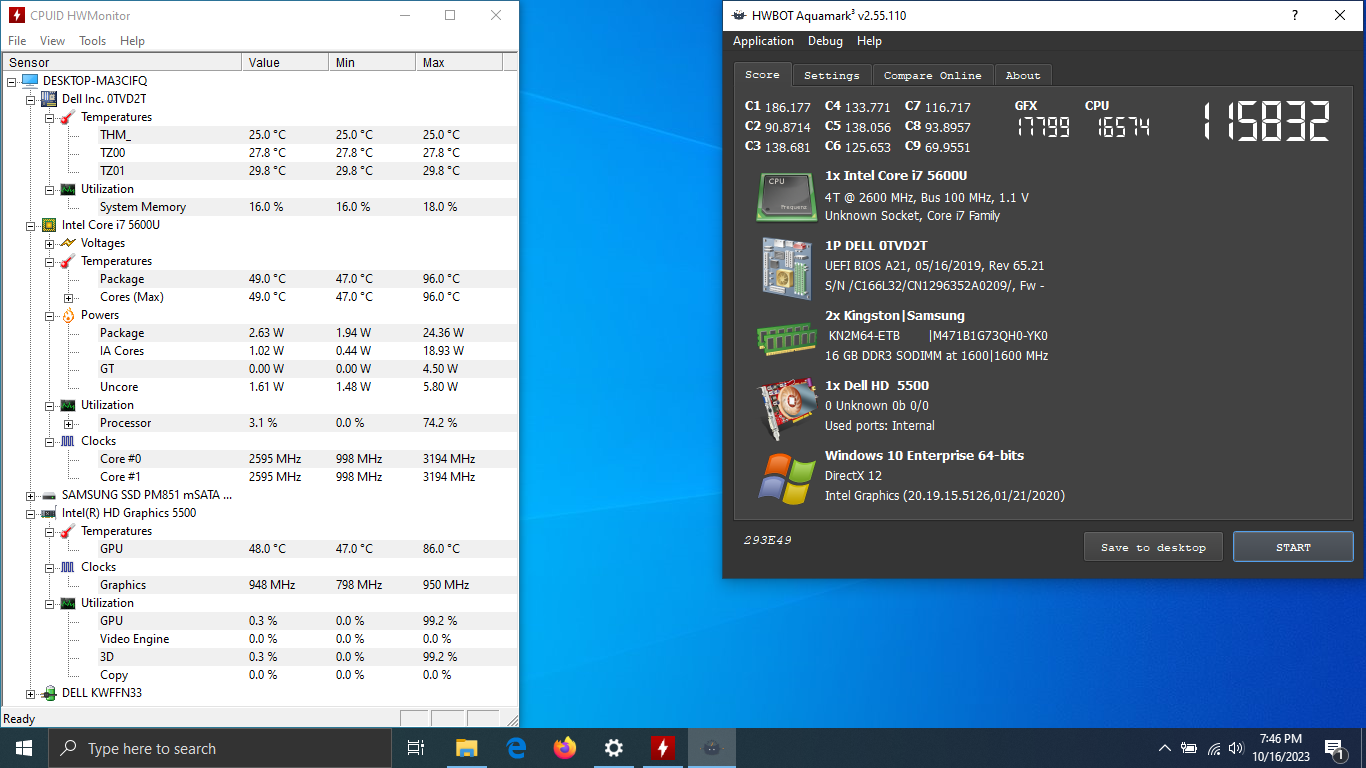Collapse the DESKTOP-MA3CIFQ tree node
Viewport: 1366px width, 768px height.
point(11,81)
